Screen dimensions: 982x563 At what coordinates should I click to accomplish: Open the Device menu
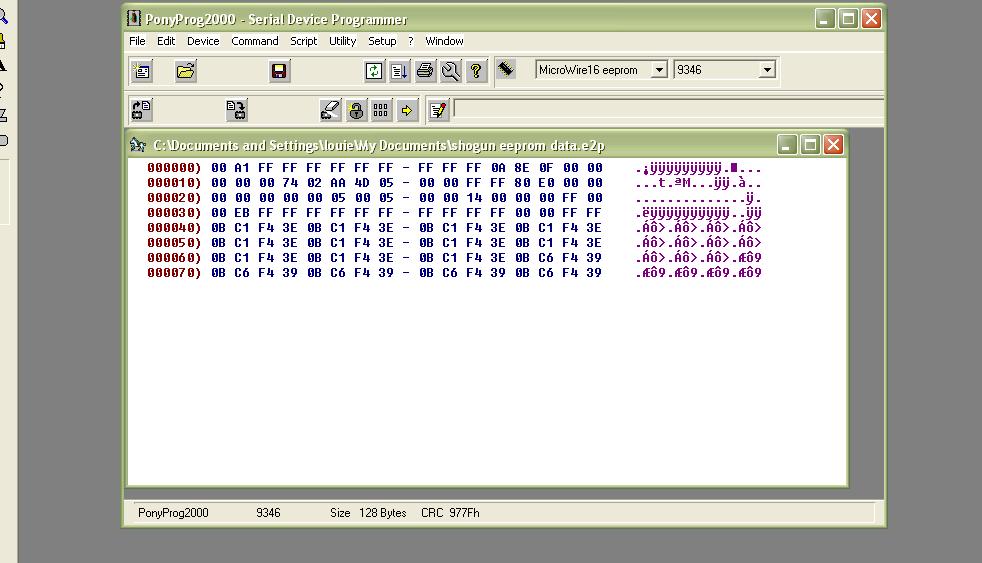click(203, 41)
